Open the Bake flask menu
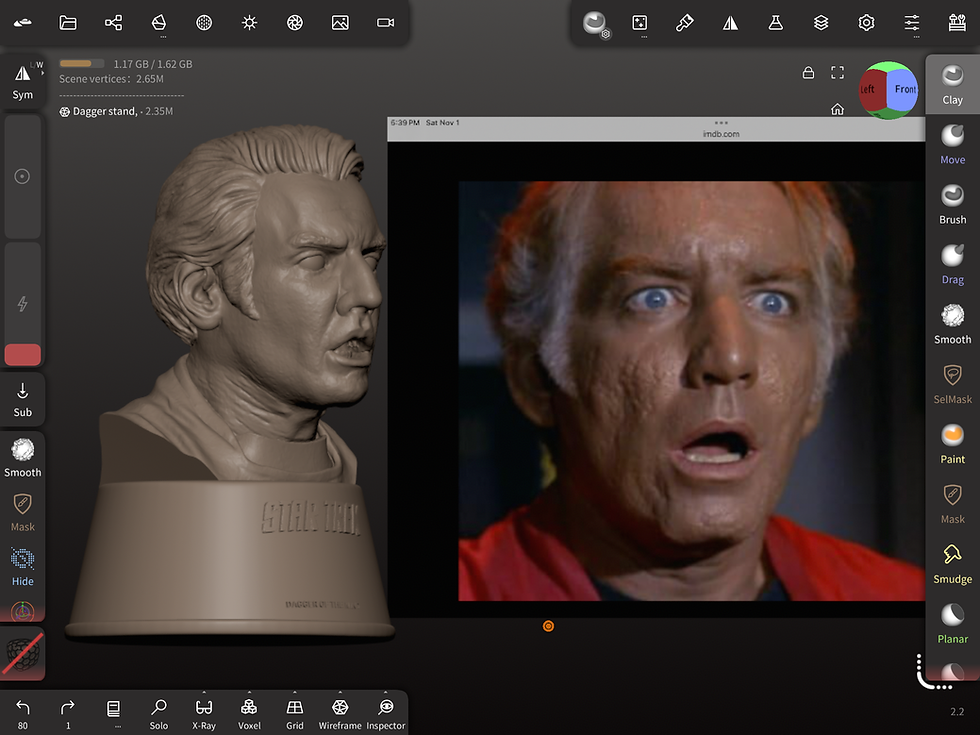The height and width of the screenshot is (735, 980). pos(776,23)
